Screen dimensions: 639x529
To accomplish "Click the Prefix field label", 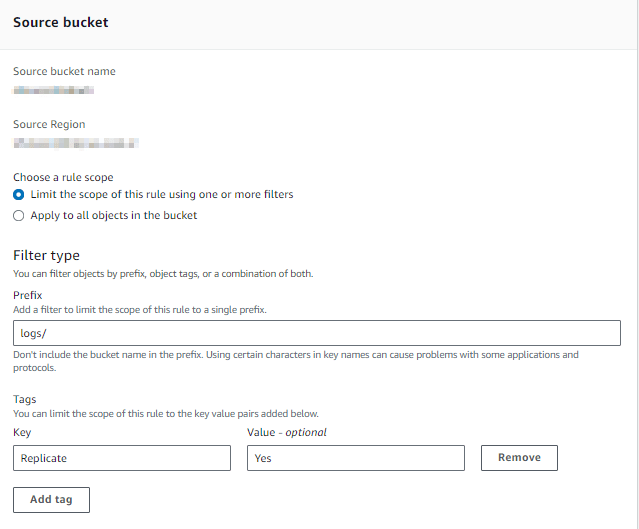I will click(x=28, y=295).
